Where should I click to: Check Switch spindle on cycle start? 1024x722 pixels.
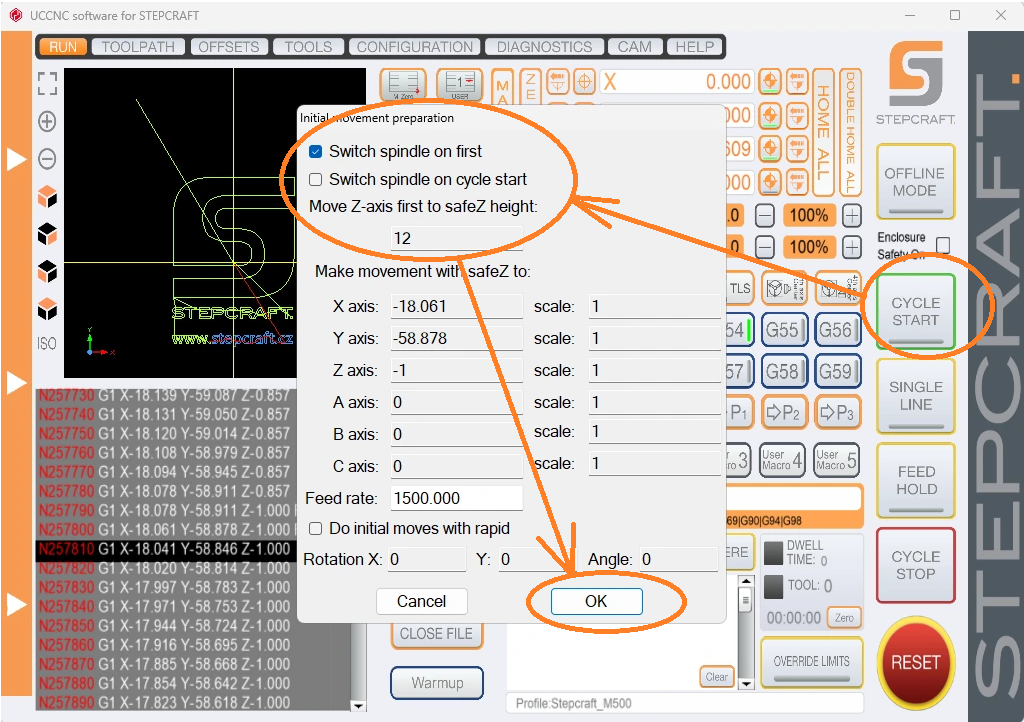(315, 180)
